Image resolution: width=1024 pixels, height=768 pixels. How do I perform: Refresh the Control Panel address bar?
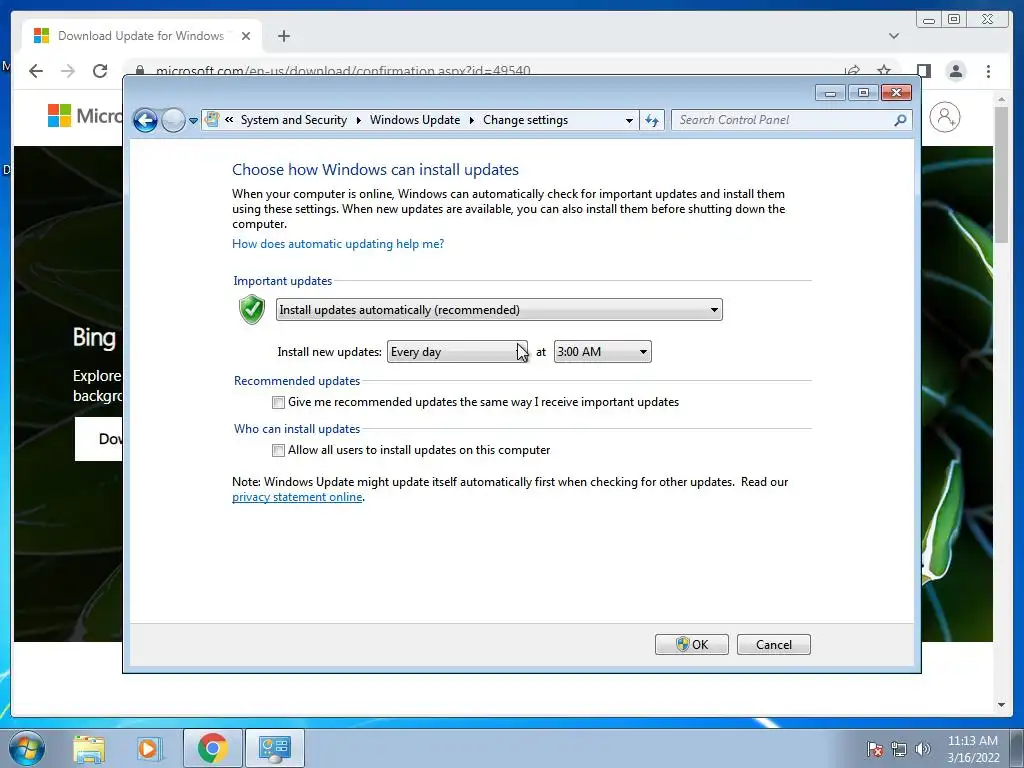pos(652,120)
